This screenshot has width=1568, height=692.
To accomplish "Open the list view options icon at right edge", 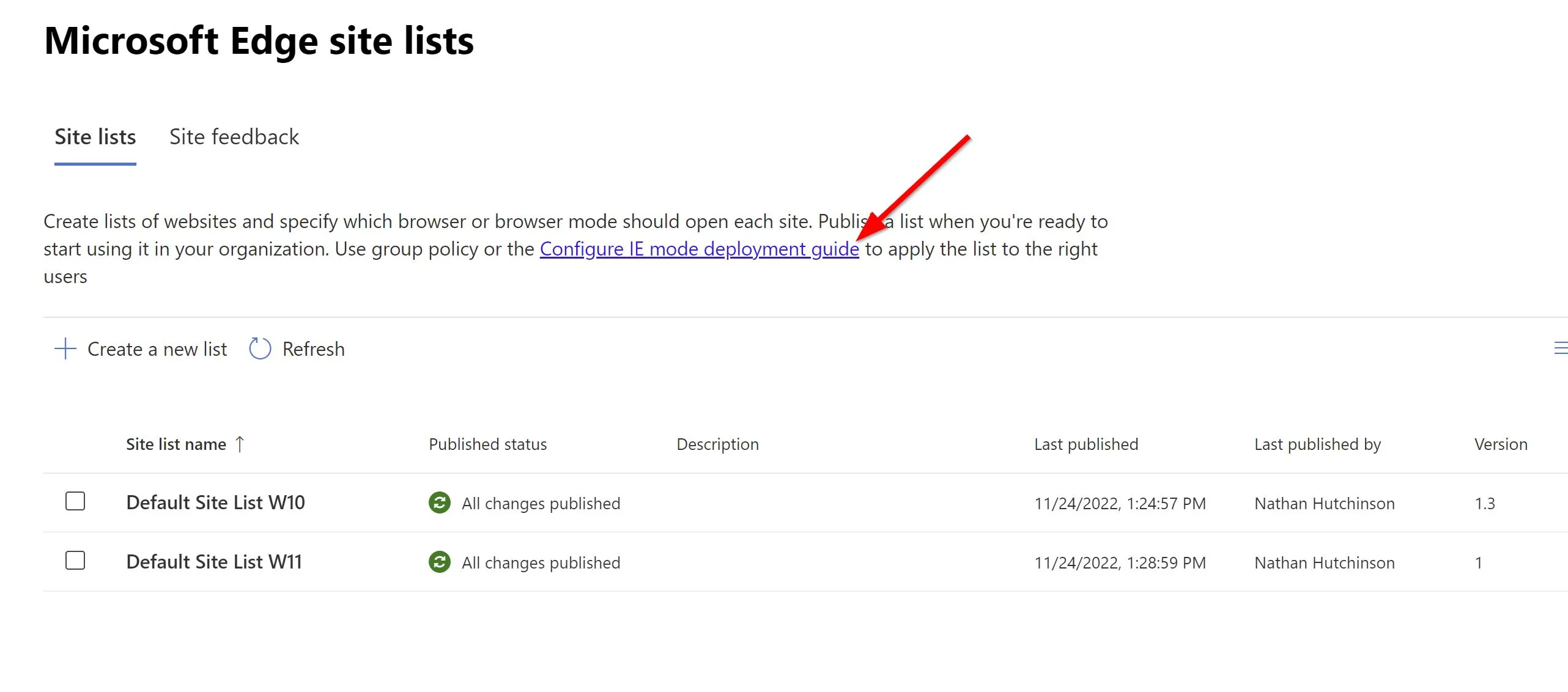I will pos(1561,348).
